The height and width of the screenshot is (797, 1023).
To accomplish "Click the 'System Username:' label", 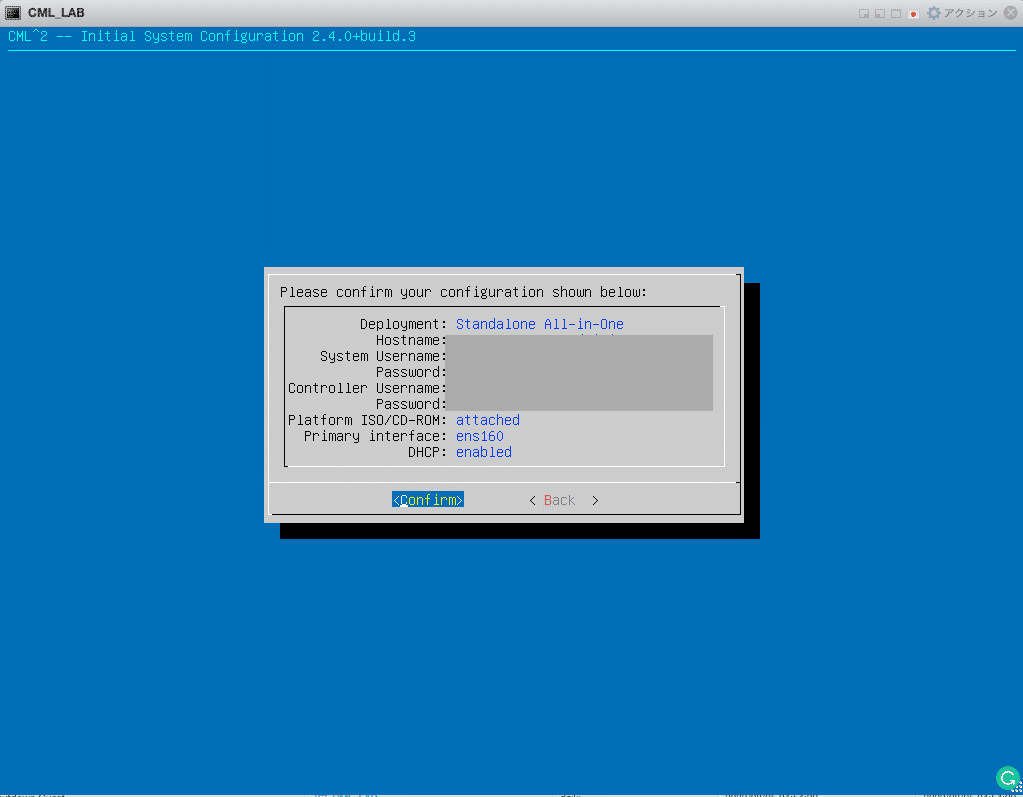I will pos(383,356).
